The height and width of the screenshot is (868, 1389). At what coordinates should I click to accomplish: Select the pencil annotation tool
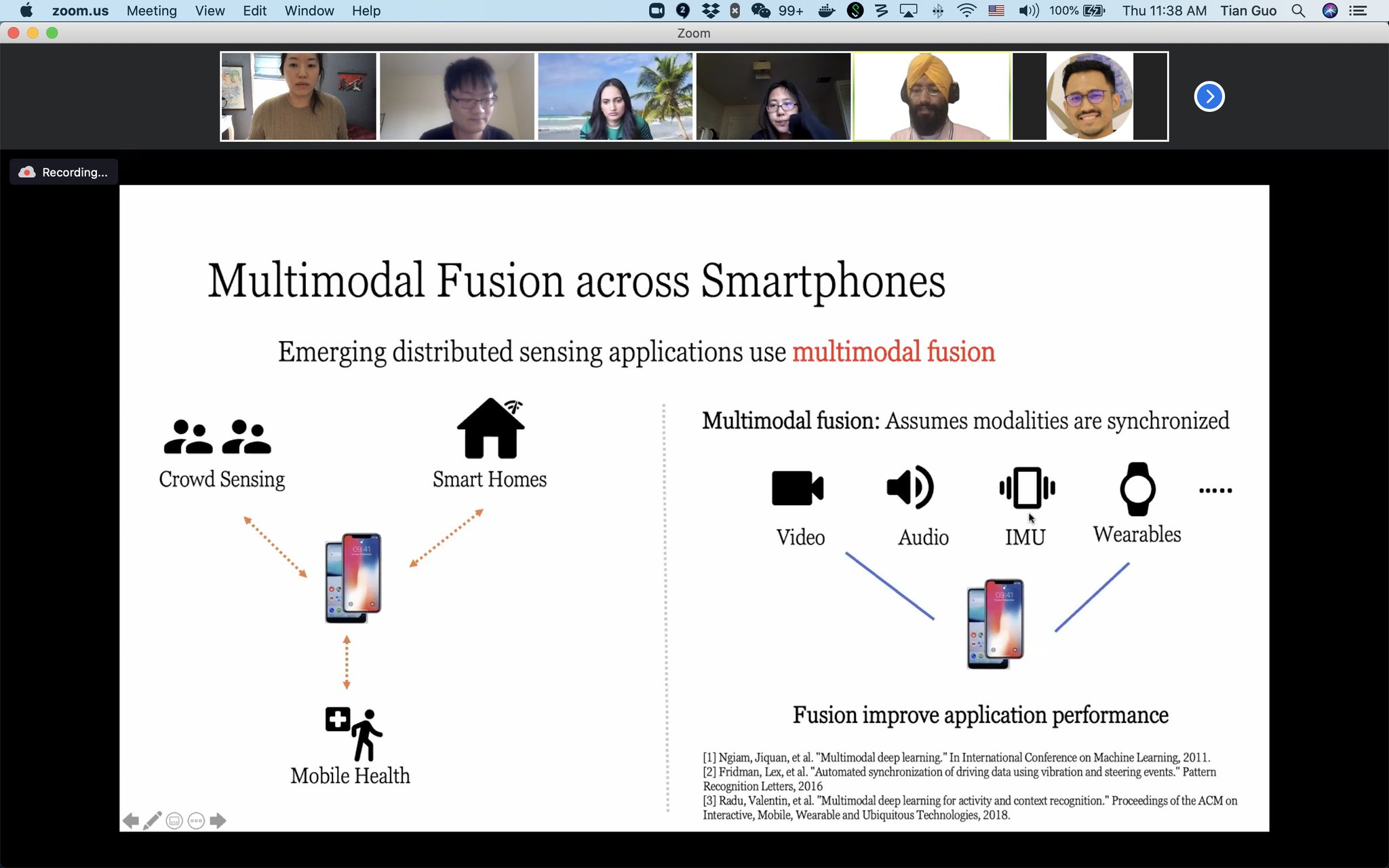pos(153,821)
